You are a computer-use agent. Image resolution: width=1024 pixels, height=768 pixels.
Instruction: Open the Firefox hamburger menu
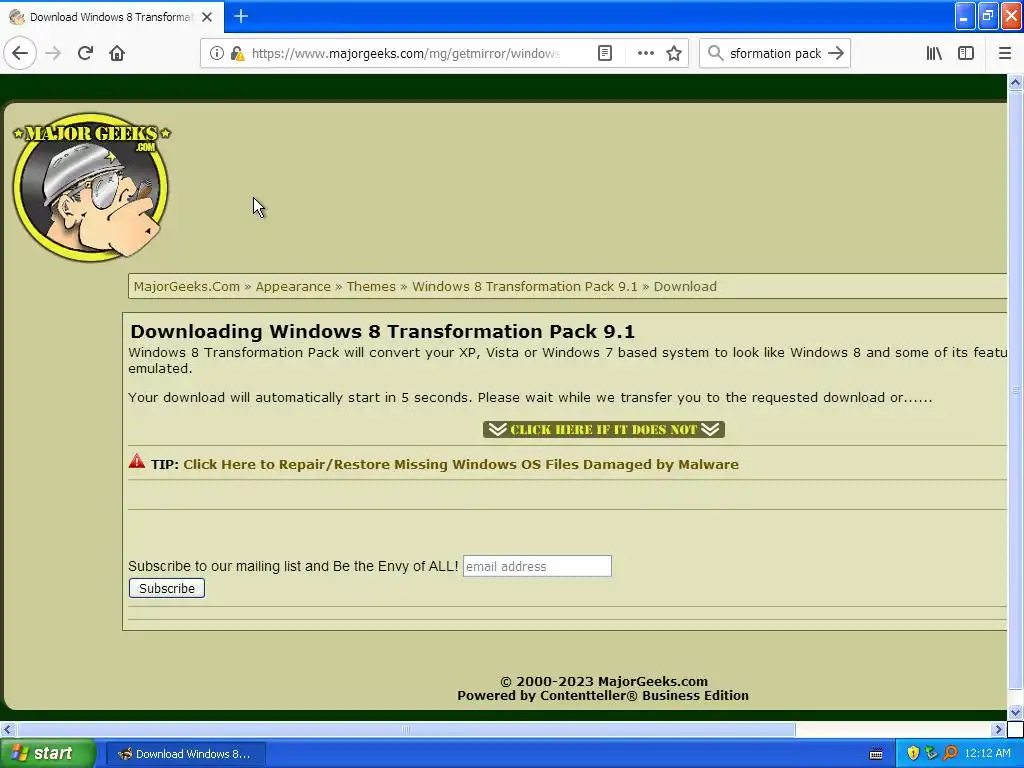(x=1004, y=53)
